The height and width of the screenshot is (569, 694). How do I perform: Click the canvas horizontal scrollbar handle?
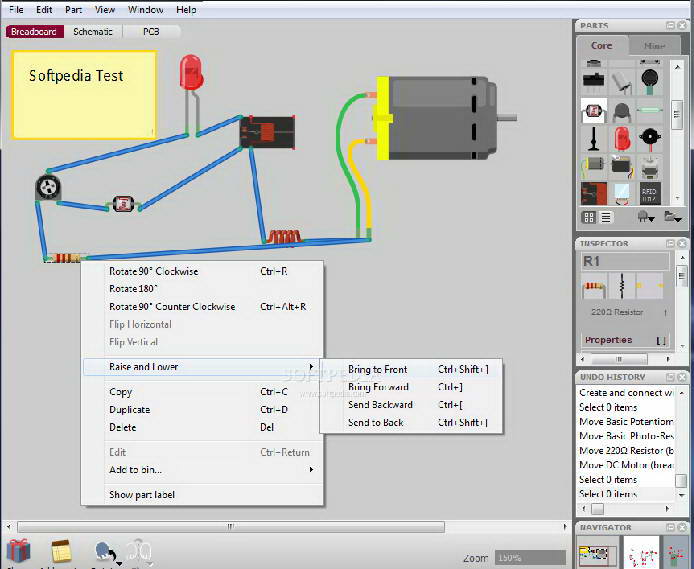[230, 526]
